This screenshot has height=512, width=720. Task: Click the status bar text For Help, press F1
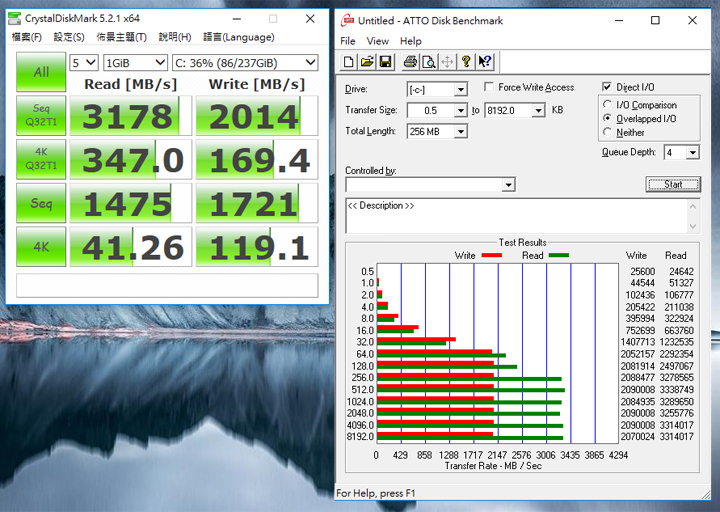[376, 493]
